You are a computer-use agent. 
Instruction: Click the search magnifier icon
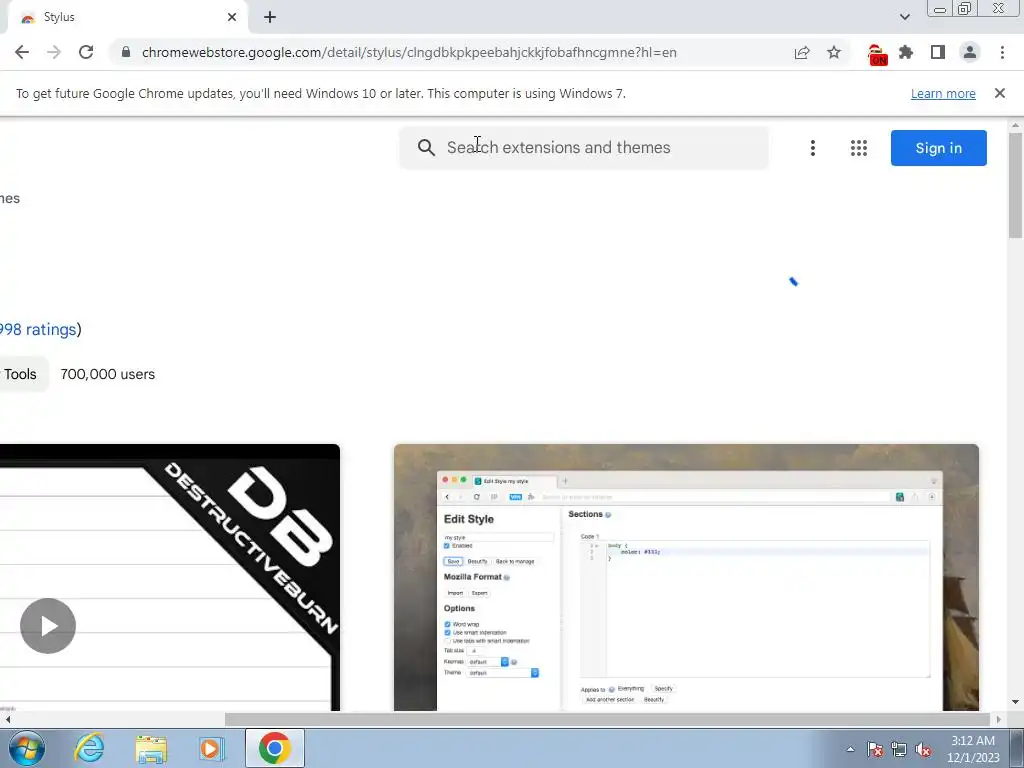426,148
